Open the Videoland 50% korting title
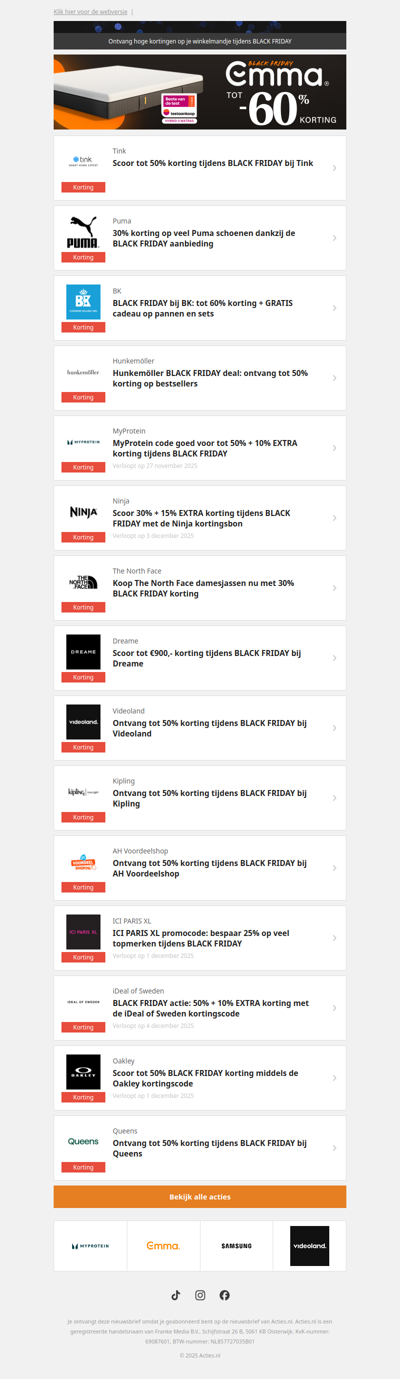This screenshot has height=1379, width=400. pos(209,728)
